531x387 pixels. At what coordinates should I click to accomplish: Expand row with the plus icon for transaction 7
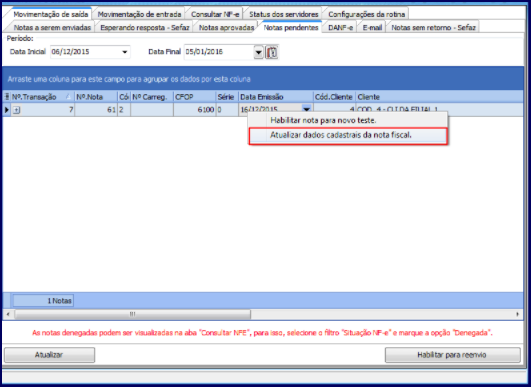coord(17,110)
